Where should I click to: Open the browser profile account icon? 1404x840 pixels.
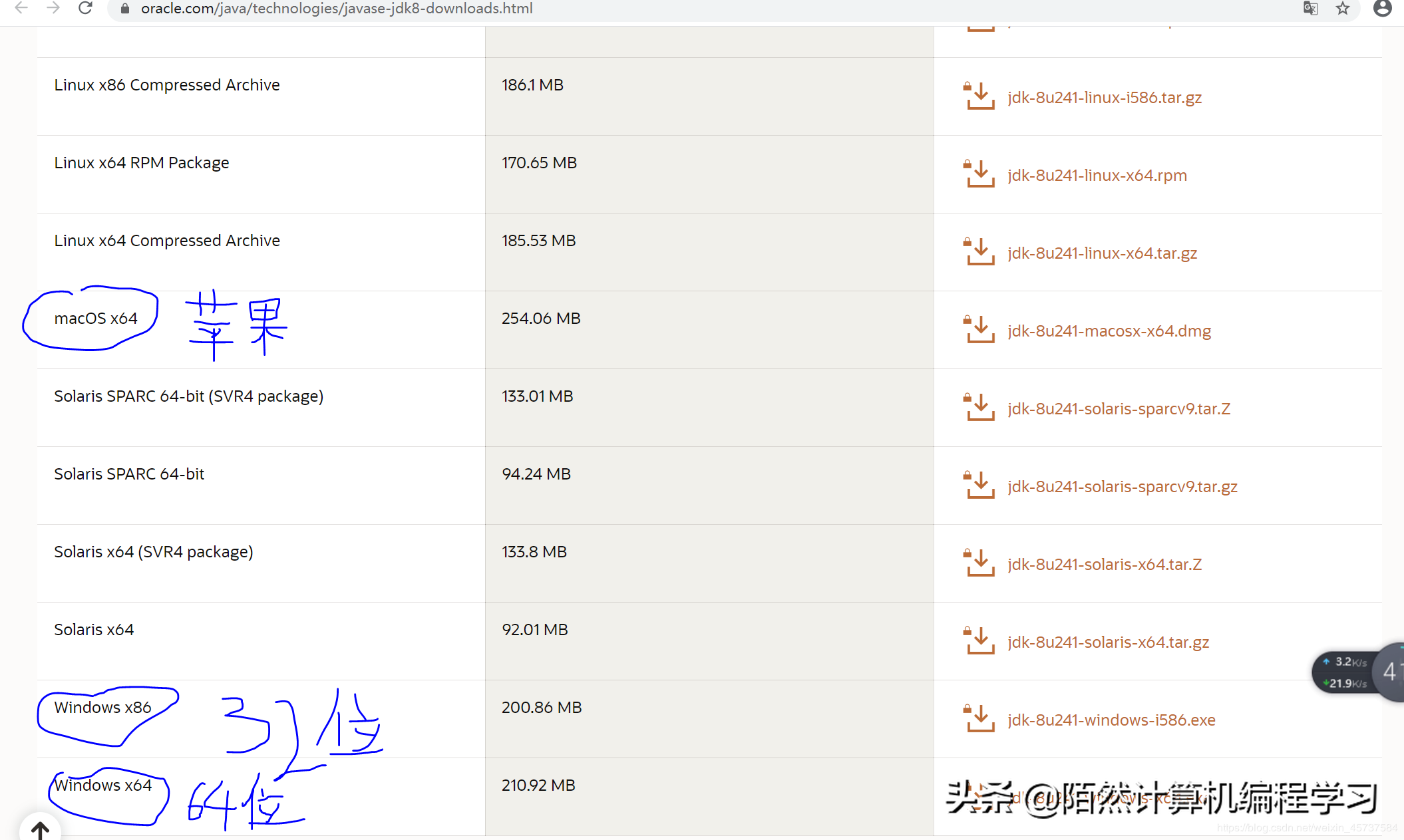(x=1383, y=9)
